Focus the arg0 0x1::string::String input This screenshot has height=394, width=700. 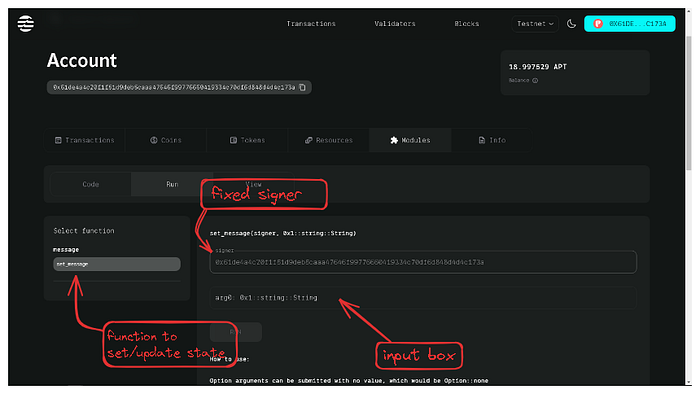coord(423,298)
